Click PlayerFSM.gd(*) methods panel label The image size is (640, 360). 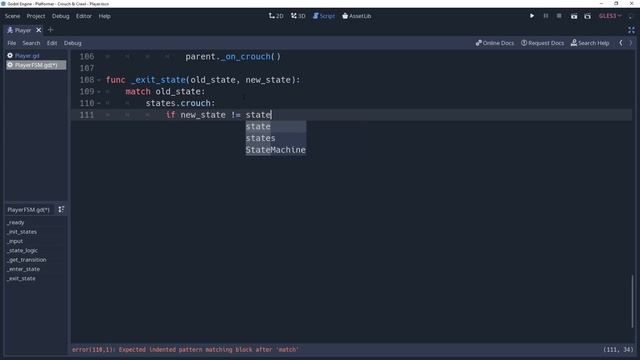28,209
